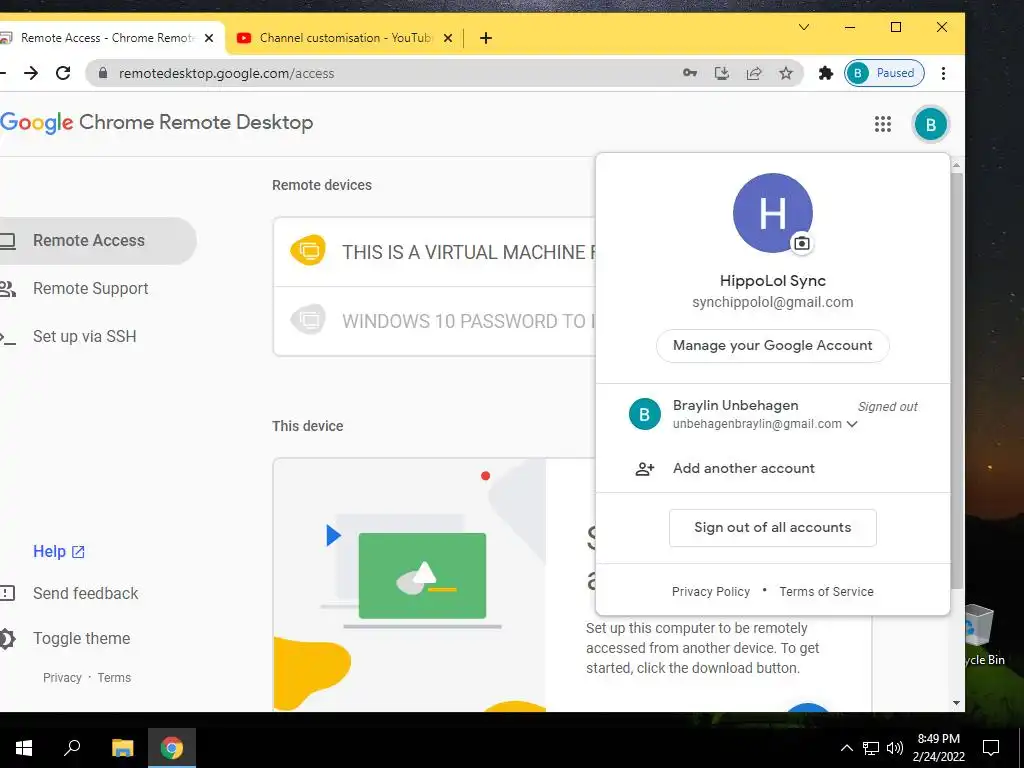
Task: Click Send feedback
Action: (x=85, y=594)
